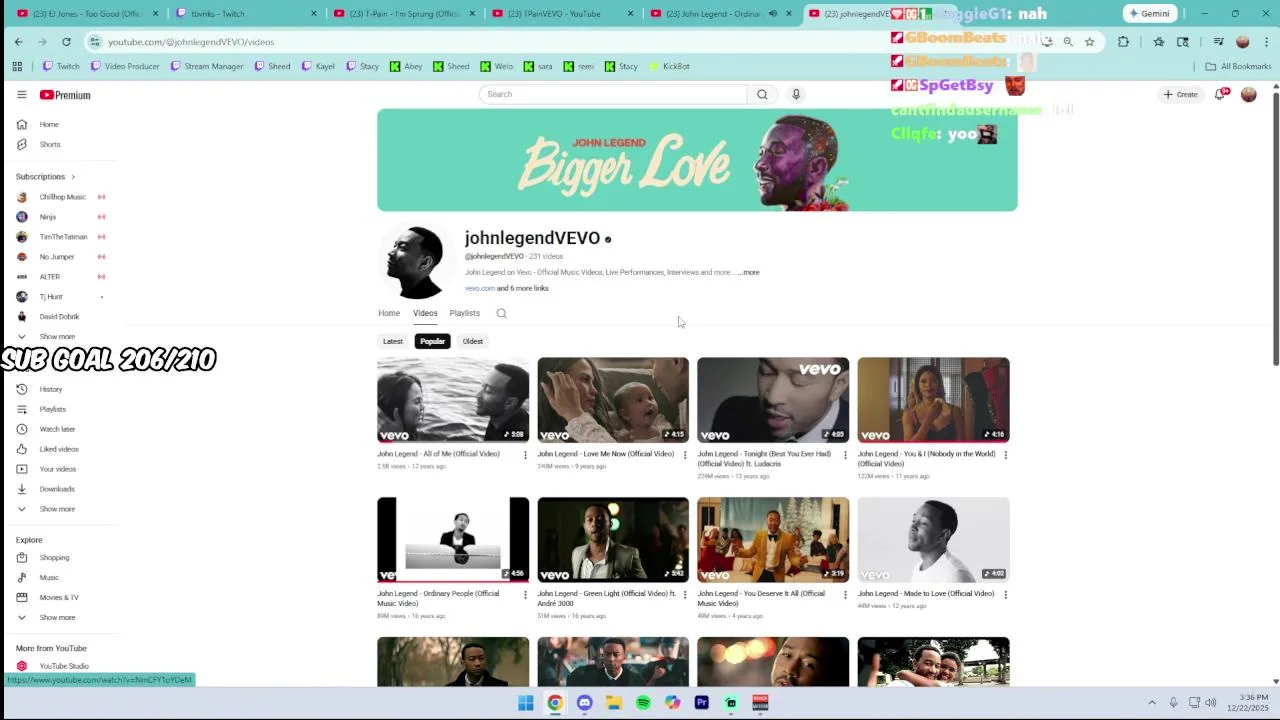Image resolution: width=1280 pixels, height=720 pixels.
Task: Open Spotify from the taskbar
Action: click(x=643, y=703)
